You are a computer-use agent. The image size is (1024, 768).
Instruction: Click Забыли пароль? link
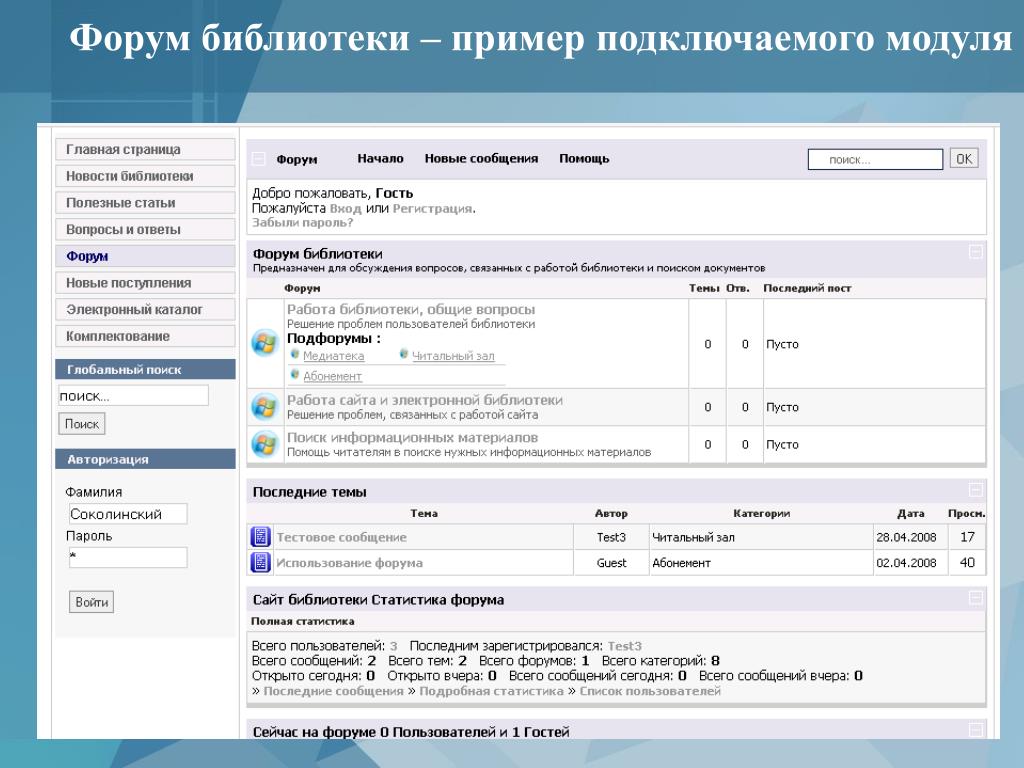point(302,223)
